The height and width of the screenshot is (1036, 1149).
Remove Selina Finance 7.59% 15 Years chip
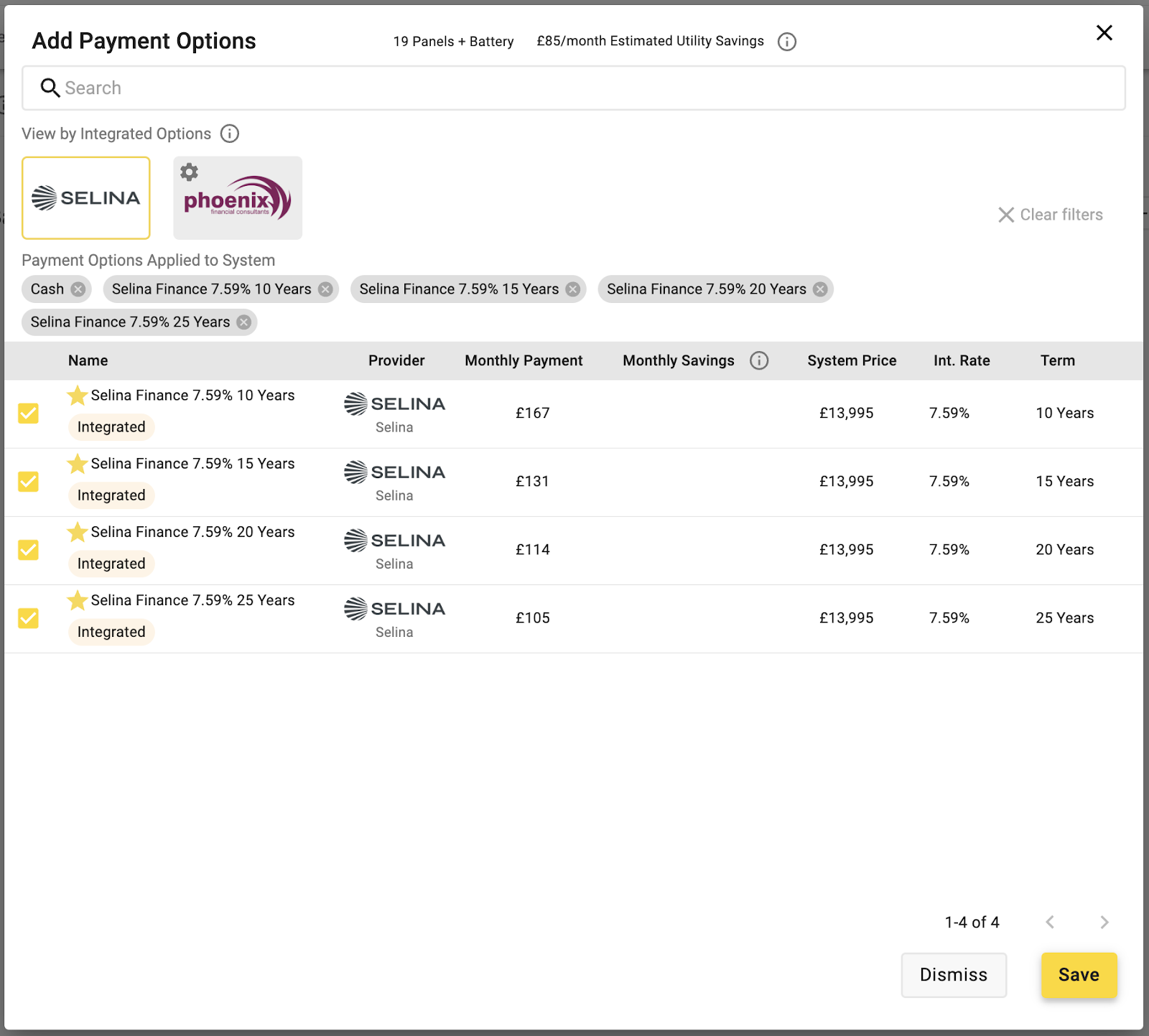pyautogui.click(x=573, y=289)
